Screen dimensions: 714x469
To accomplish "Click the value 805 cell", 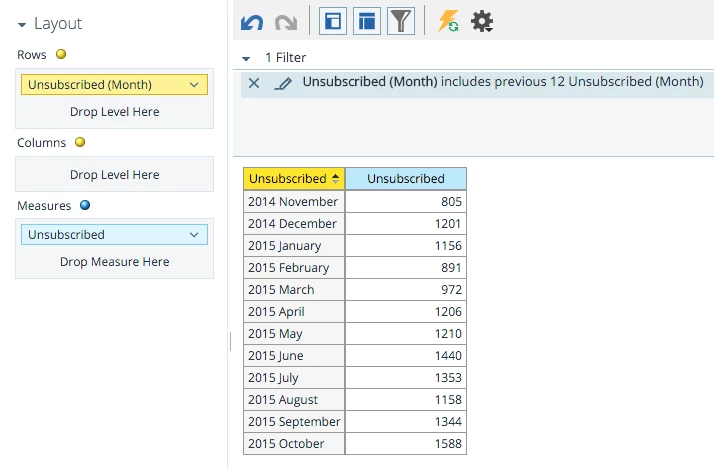I will click(406, 201).
